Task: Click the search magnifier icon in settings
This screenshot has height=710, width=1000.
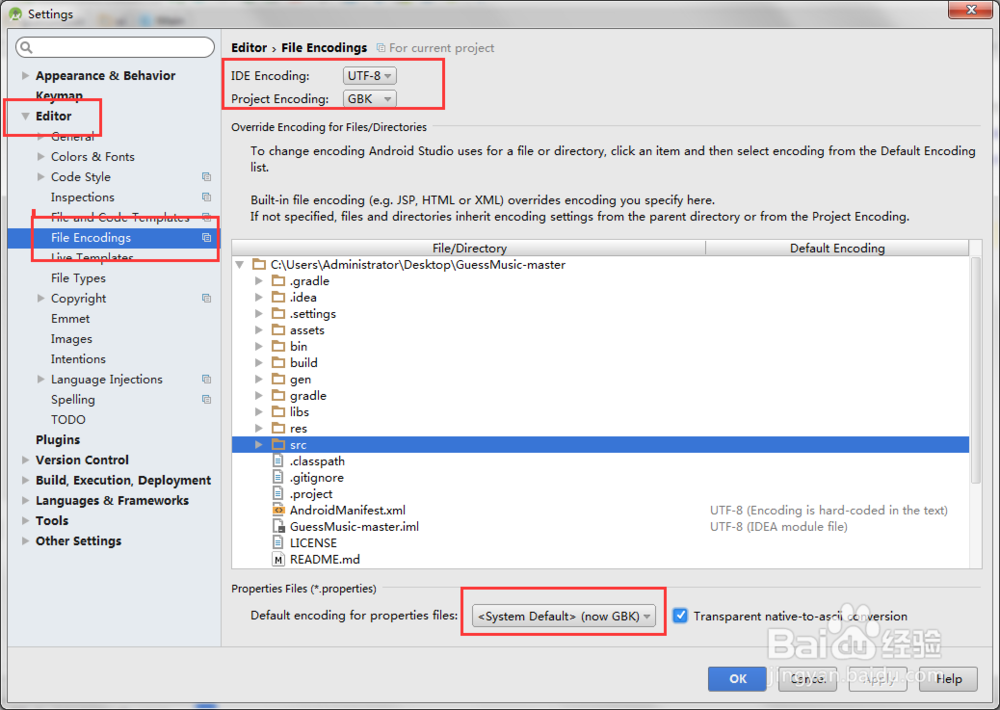Action: pos(26,47)
